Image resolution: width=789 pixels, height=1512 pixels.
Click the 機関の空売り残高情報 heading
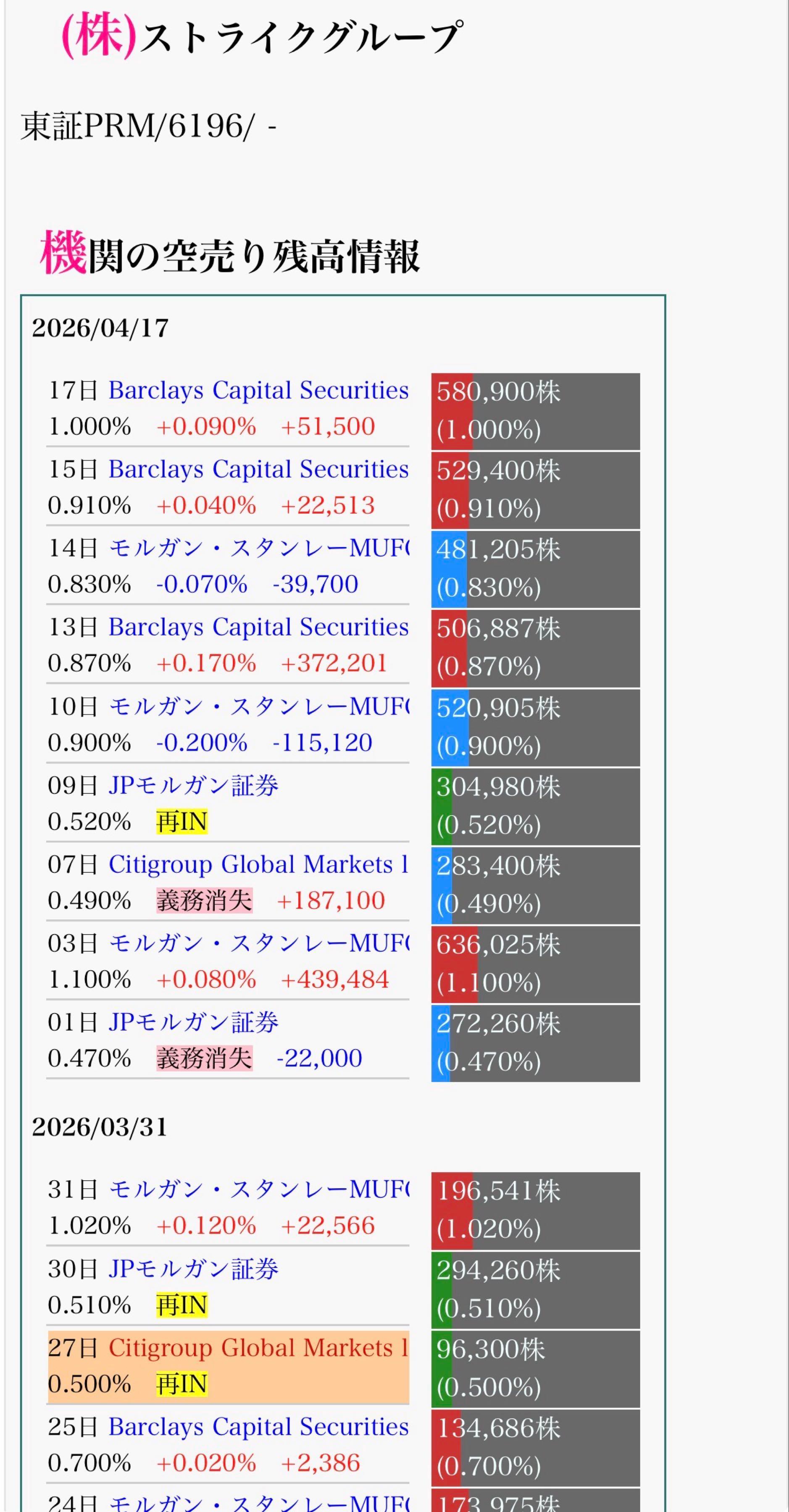click(x=230, y=255)
